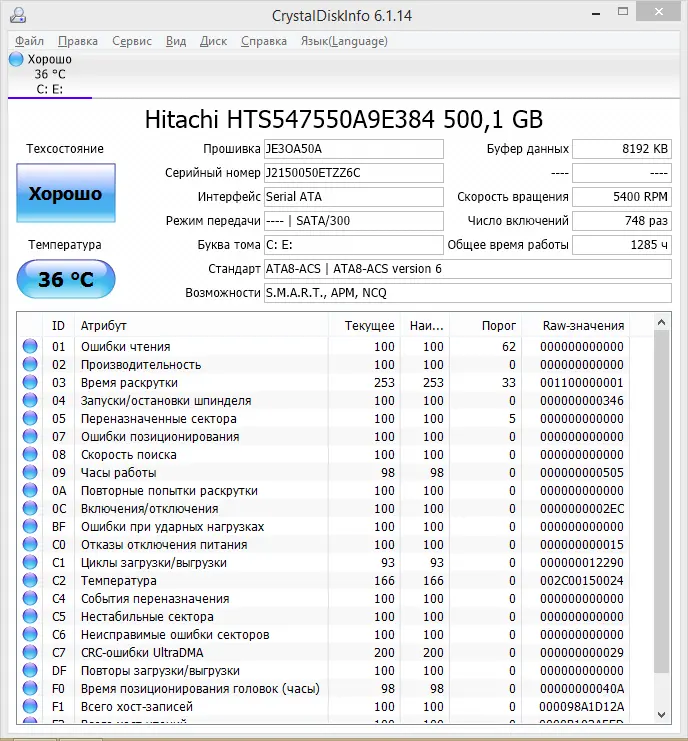Image resolution: width=688 pixels, height=741 pixels.
Task: Click the Прошивка field JE3OA50A
Action: tap(353, 149)
